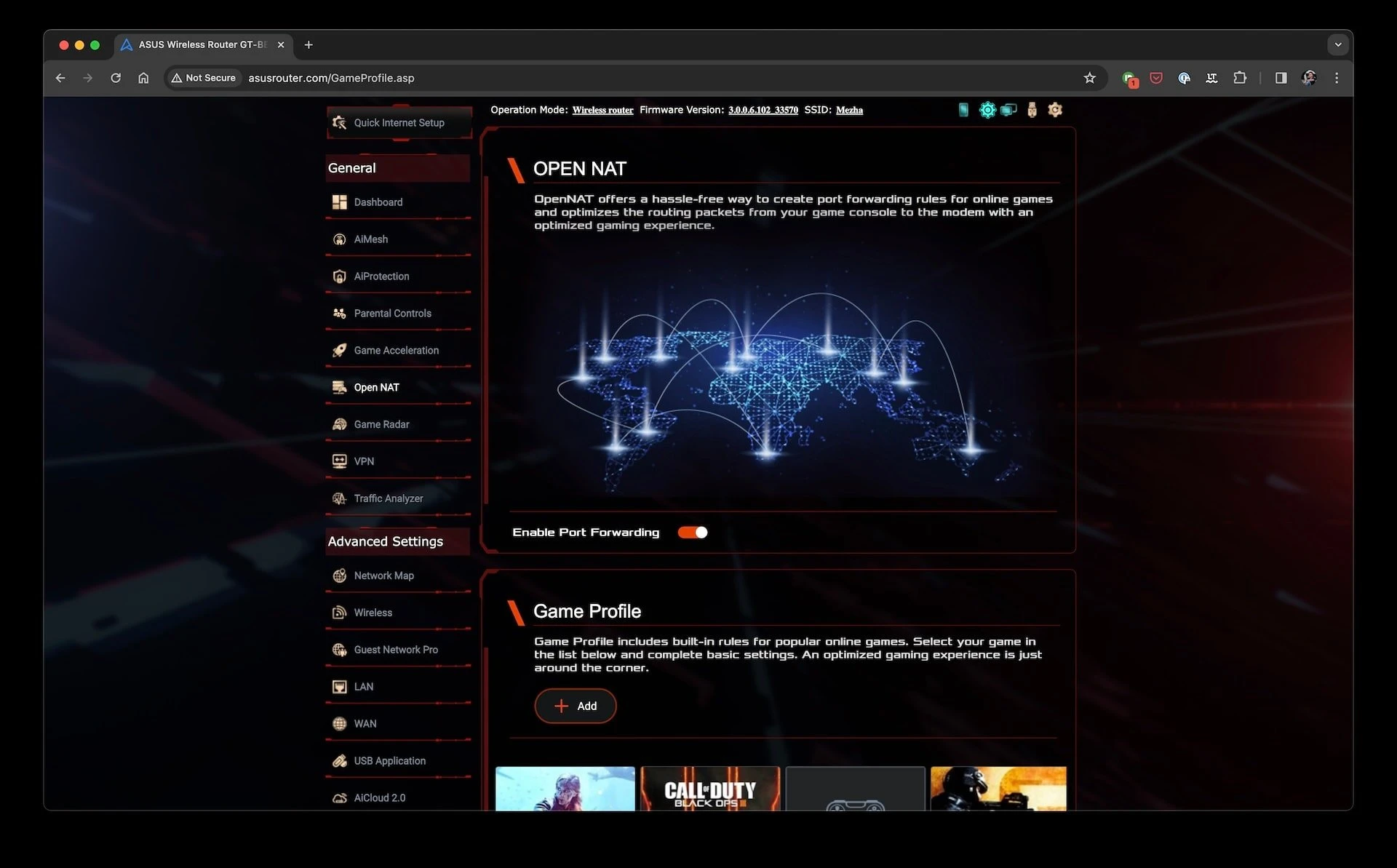
Task: Open the Chrome profile avatar
Action: tap(1309, 78)
